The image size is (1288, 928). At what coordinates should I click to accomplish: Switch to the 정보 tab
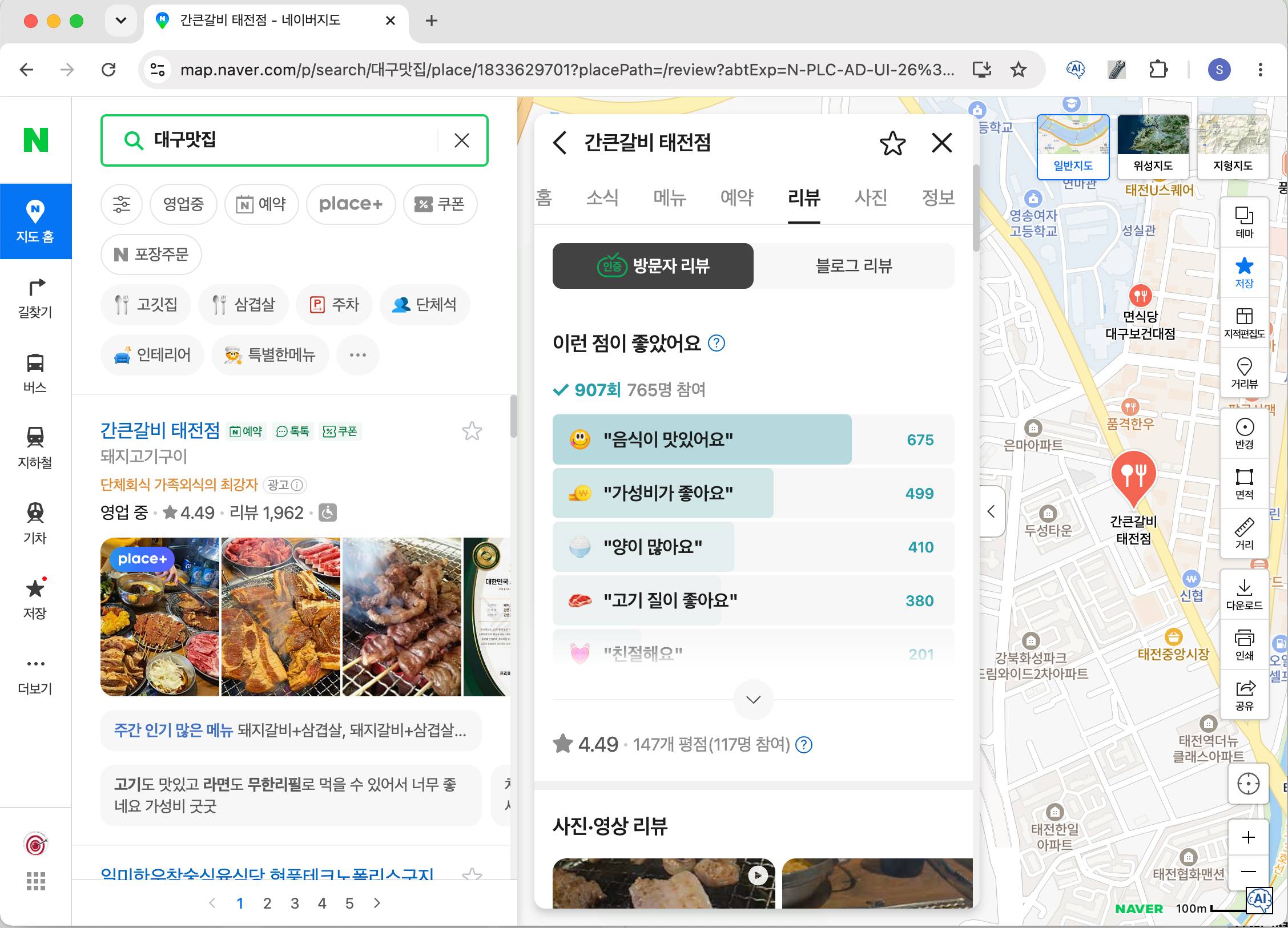coord(938,197)
